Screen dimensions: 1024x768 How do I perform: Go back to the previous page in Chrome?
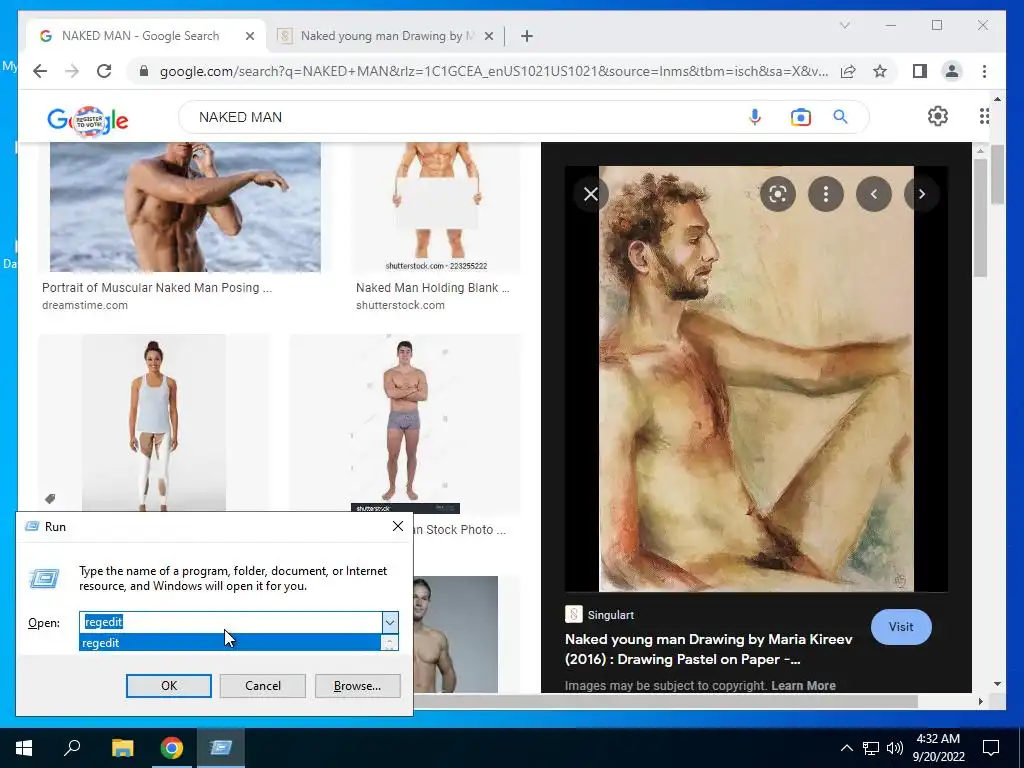[40, 71]
